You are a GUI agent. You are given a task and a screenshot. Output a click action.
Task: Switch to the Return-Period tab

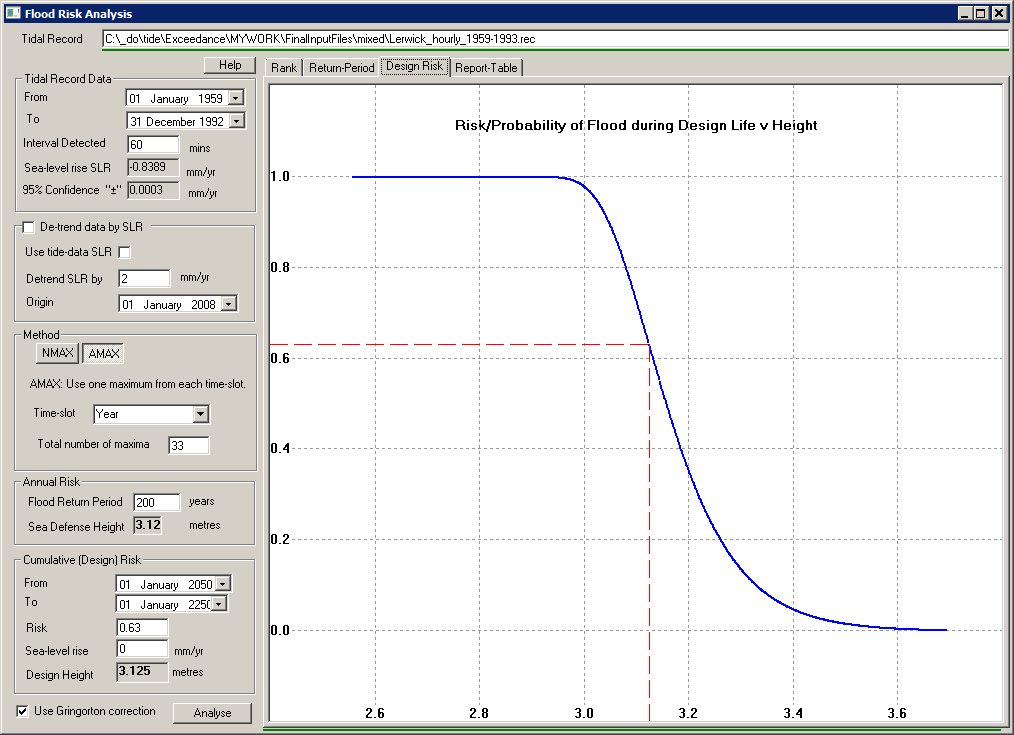(x=341, y=68)
